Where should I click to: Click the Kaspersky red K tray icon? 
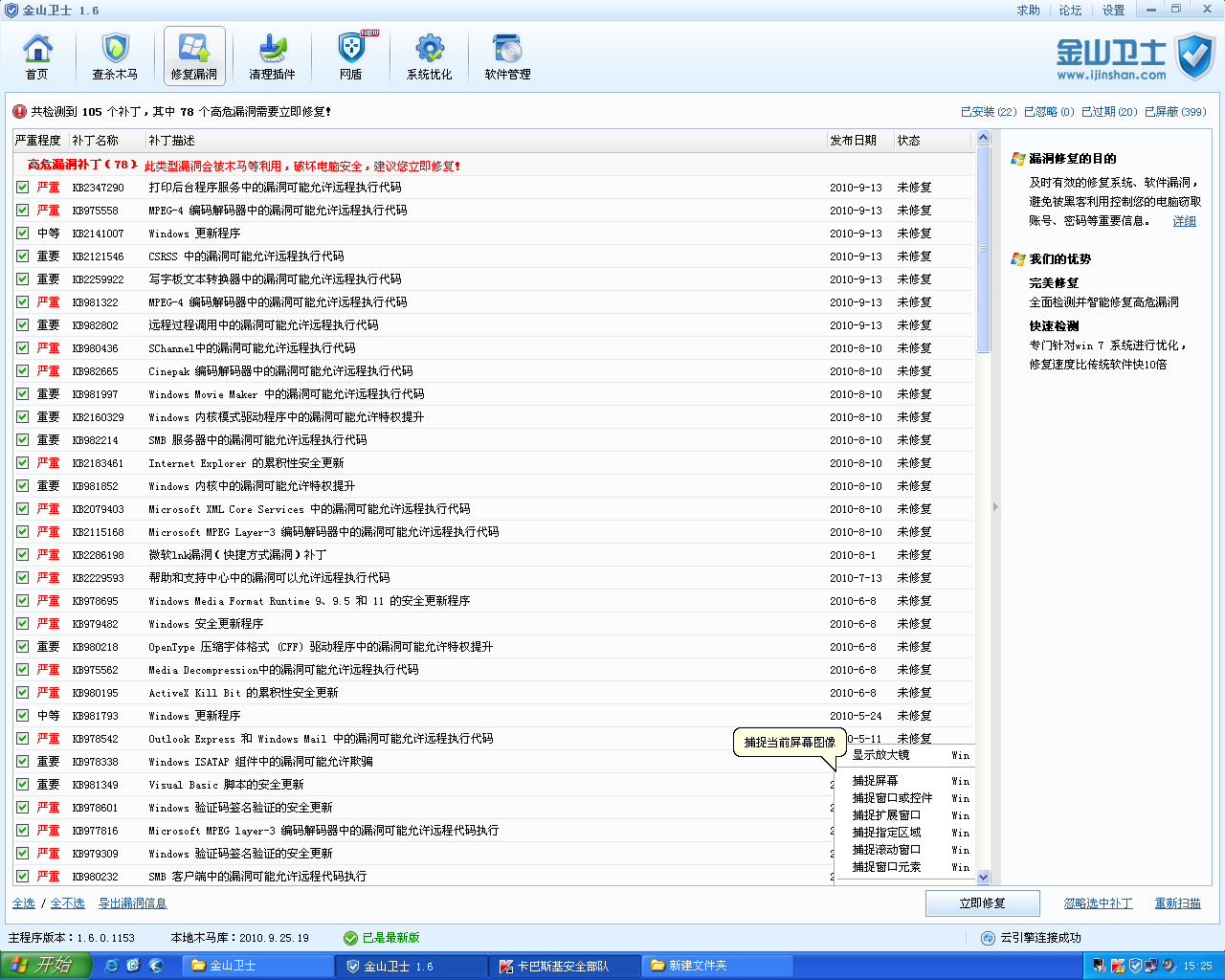(x=1118, y=966)
